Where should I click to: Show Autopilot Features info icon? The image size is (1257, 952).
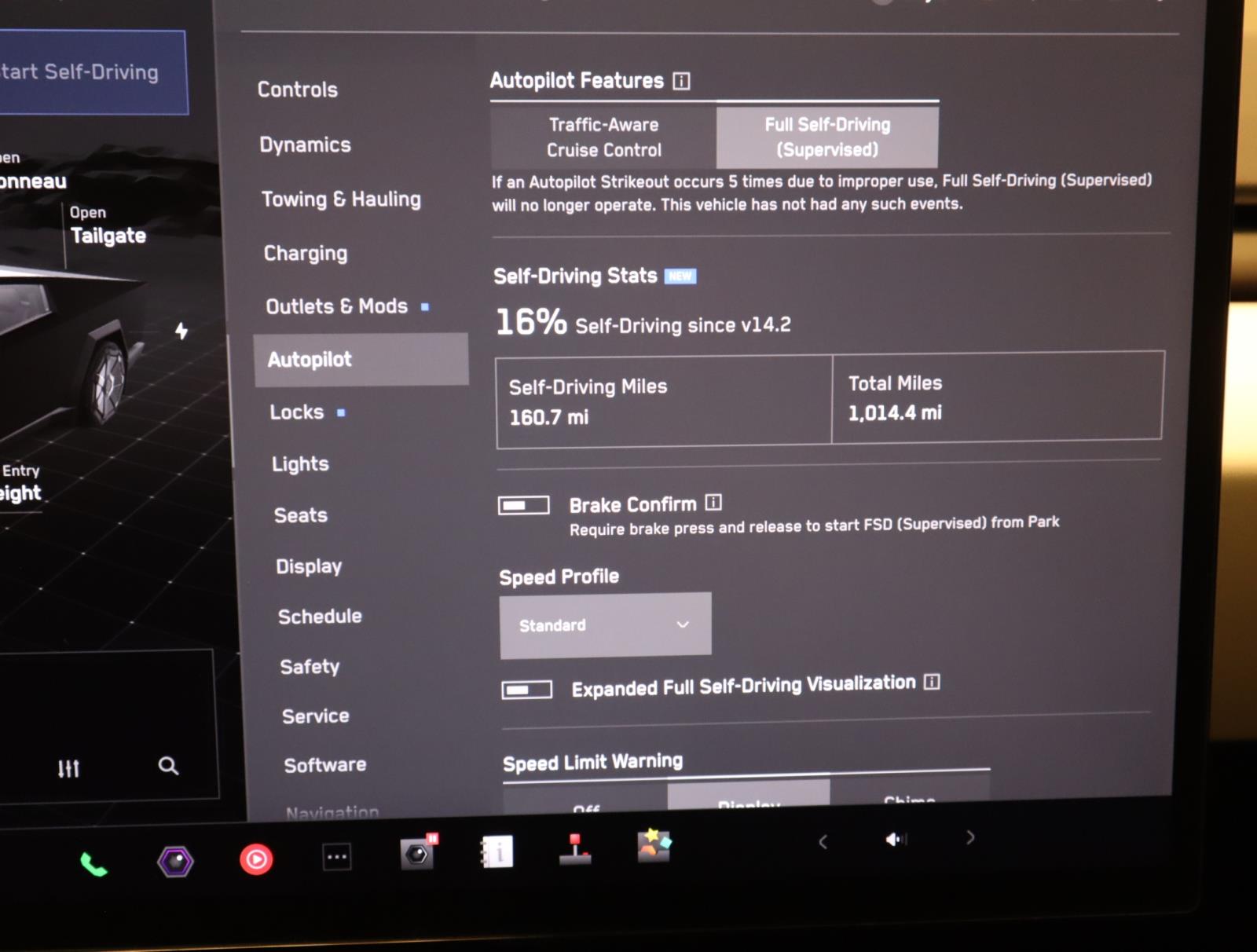pyautogui.click(x=682, y=81)
